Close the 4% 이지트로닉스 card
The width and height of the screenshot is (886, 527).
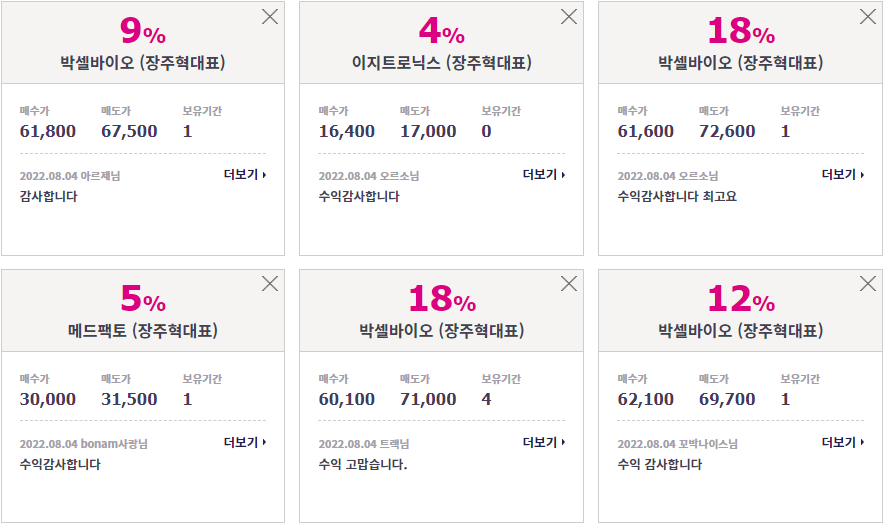(569, 16)
